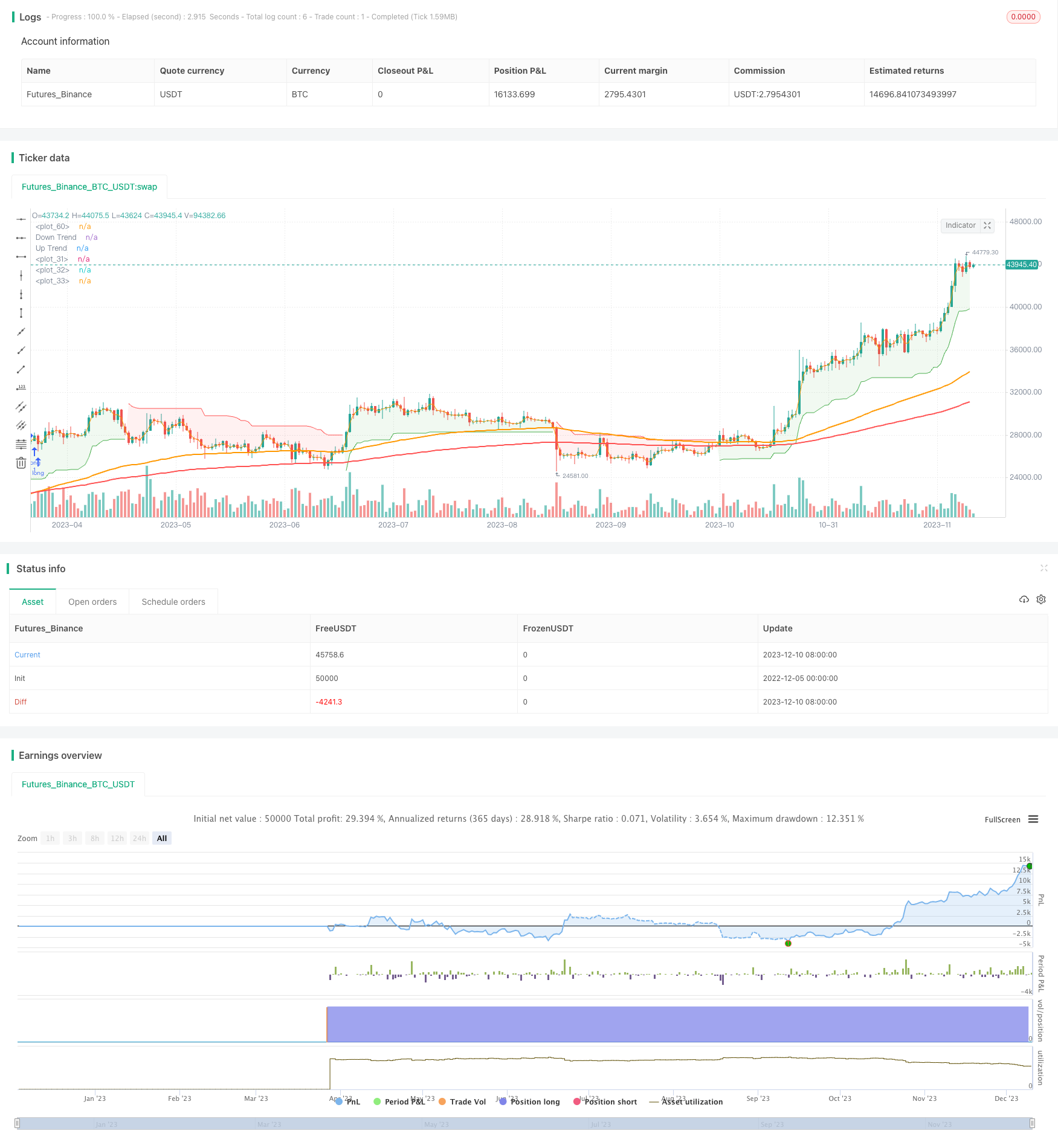The width and height of the screenshot is (1058, 1148).
Task: Select the price line tool labeled 123
Action: click(21, 388)
